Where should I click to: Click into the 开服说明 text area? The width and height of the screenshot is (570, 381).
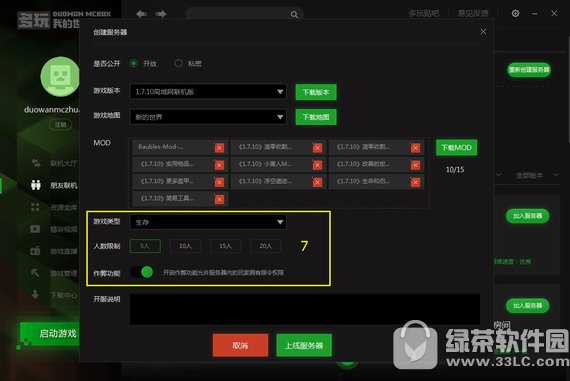[305, 309]
